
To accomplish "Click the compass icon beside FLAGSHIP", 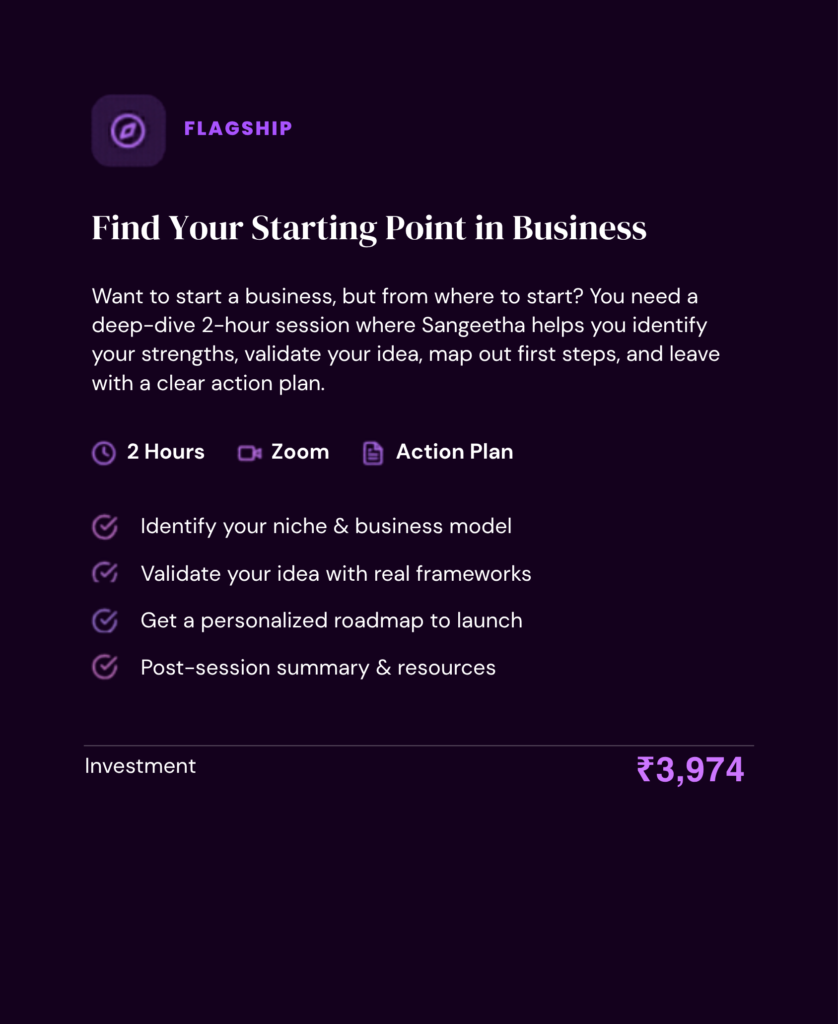I will [x=128, y=130].
